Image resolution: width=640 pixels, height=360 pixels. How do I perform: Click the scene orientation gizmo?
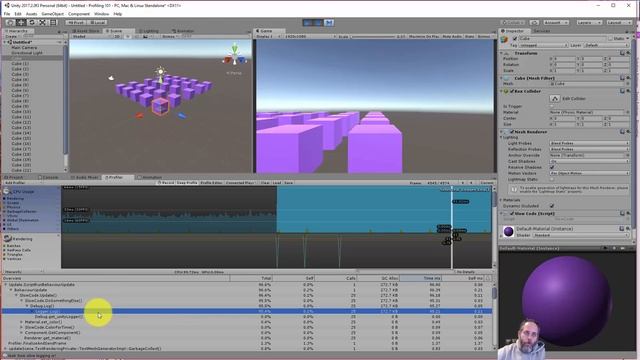(x=234, y=56)
